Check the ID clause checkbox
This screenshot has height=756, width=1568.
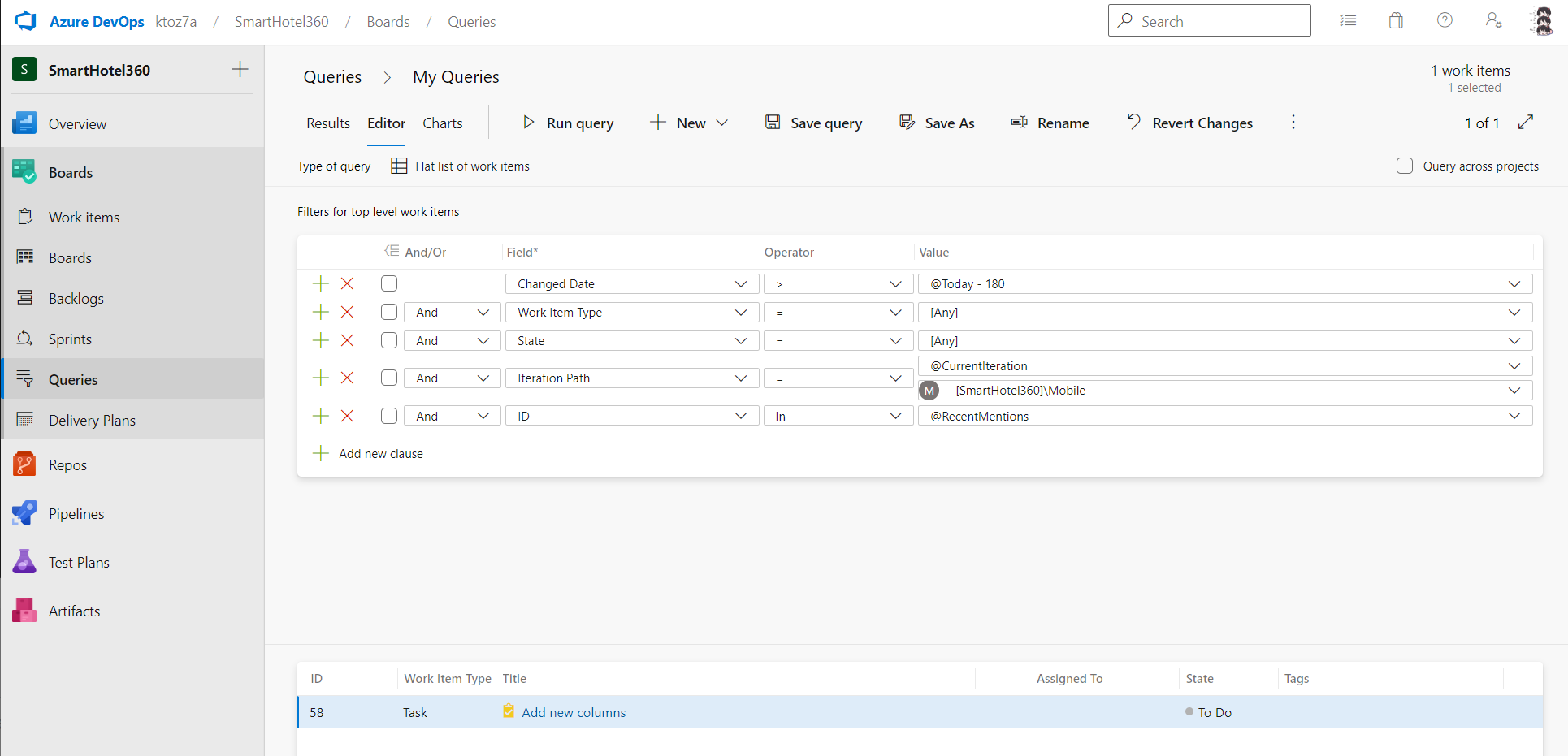(x=389, y=416)
